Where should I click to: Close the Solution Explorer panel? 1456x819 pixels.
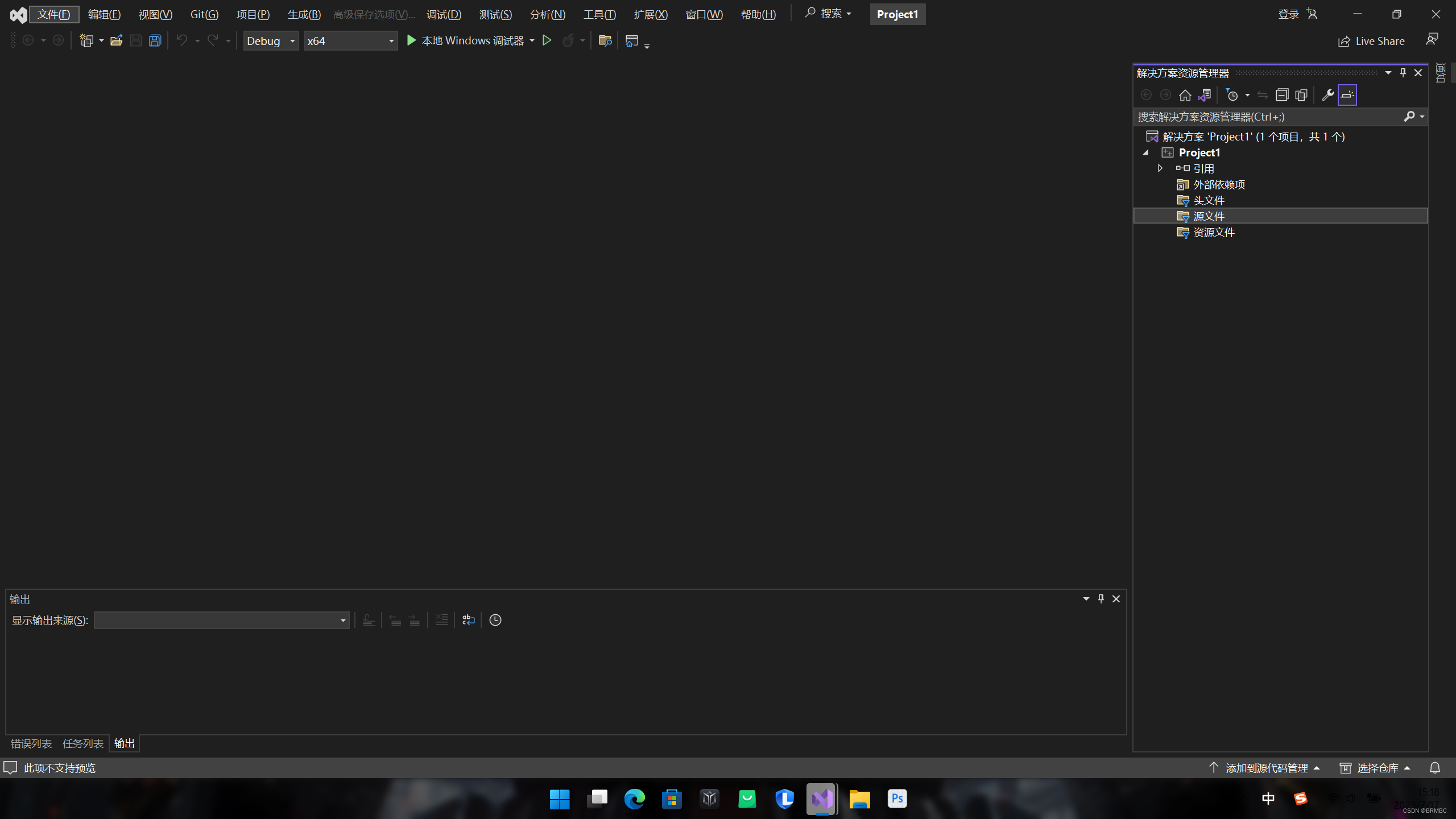click(x=1418, y=73)
